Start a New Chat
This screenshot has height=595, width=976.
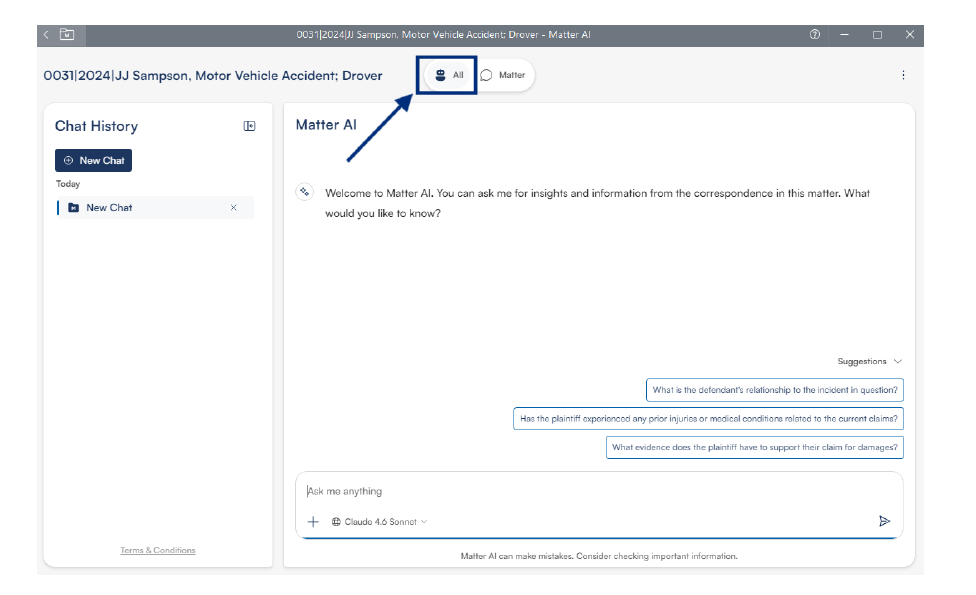point(93,161)
